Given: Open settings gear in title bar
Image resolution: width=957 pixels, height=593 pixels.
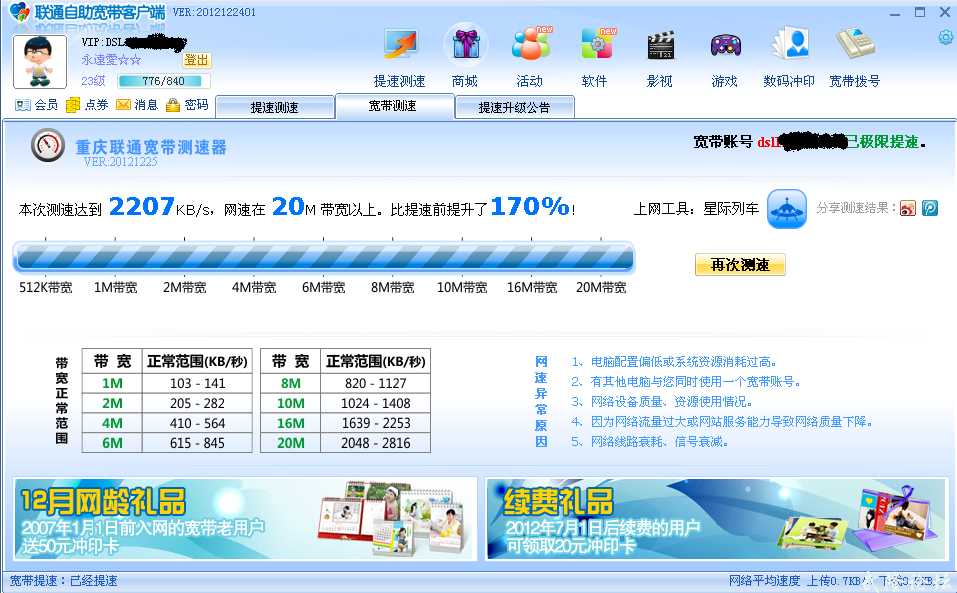Looking at the screenshot, I should tap(945, 38).
